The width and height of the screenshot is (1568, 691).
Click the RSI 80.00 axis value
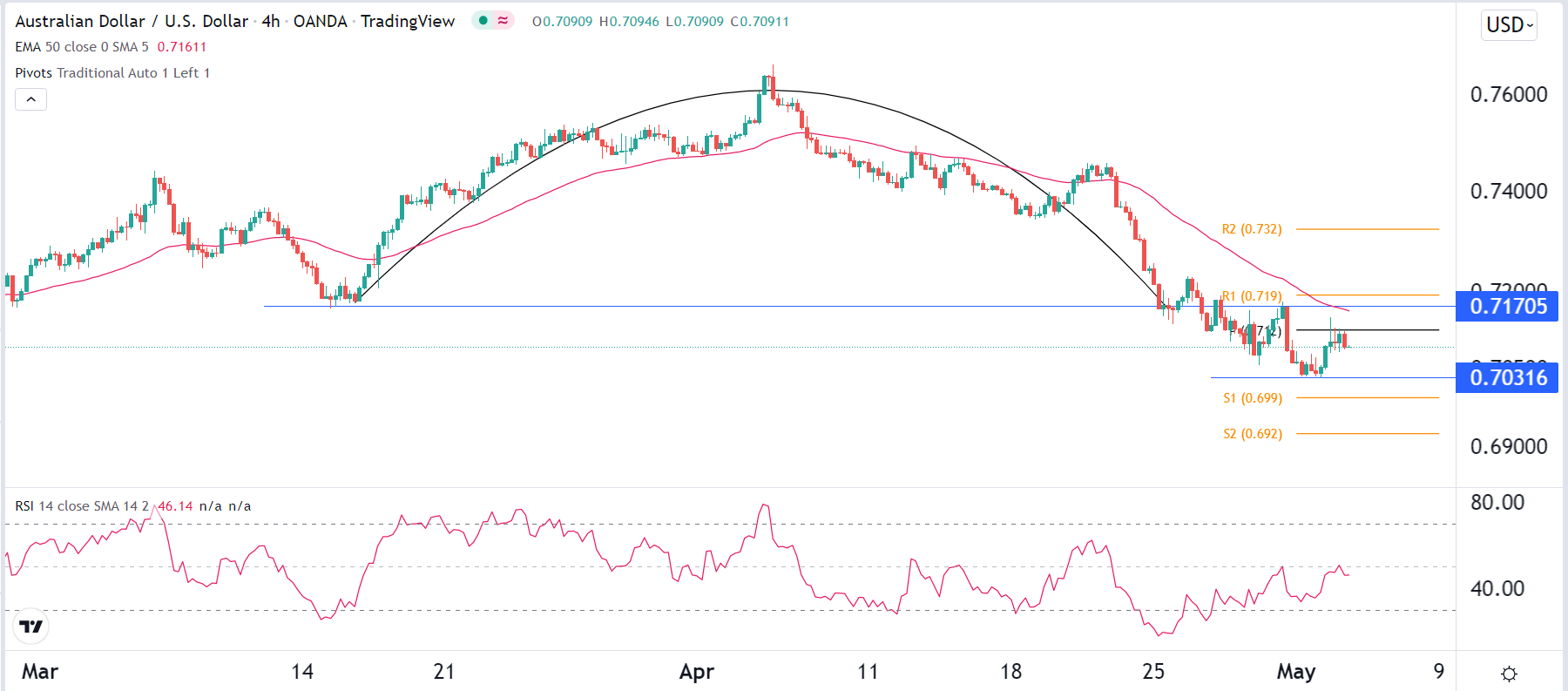pos(1497,502)
